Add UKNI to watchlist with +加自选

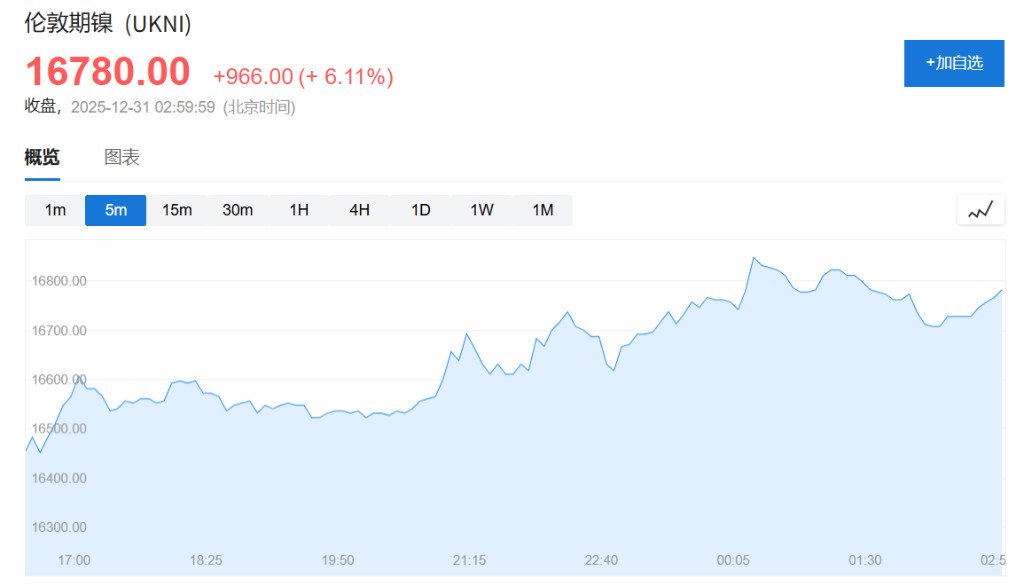pyautogui.click(x=954, y=63)
